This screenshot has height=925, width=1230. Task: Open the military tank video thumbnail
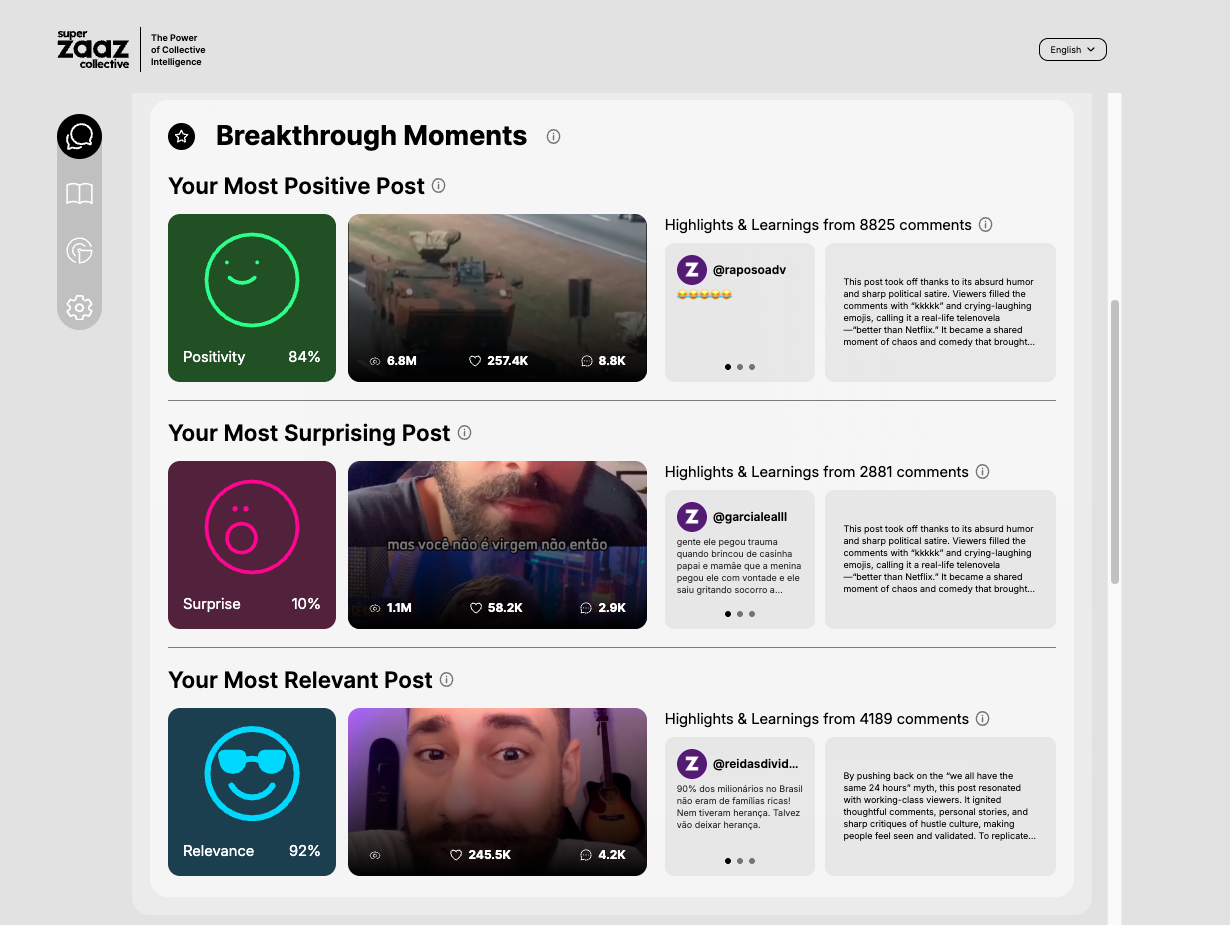pos(497,298)
